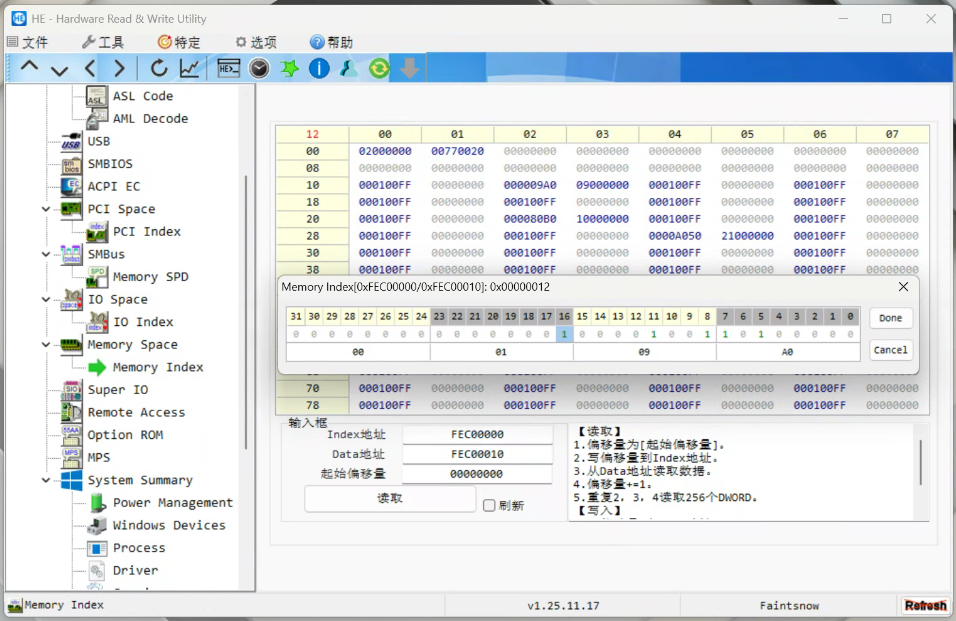The image size is (956, 621).
Task: Click the green circular update icon
Action: 379,68
